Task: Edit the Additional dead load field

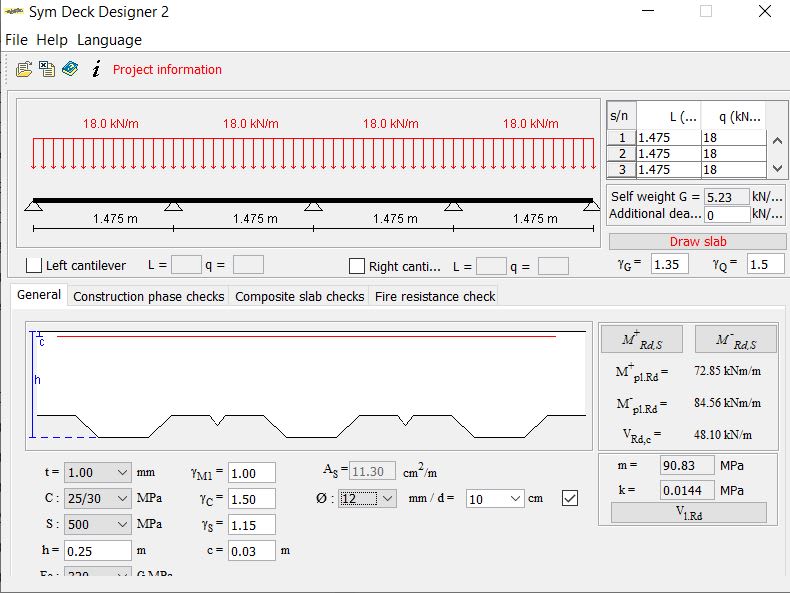Action: pos(727,215)
